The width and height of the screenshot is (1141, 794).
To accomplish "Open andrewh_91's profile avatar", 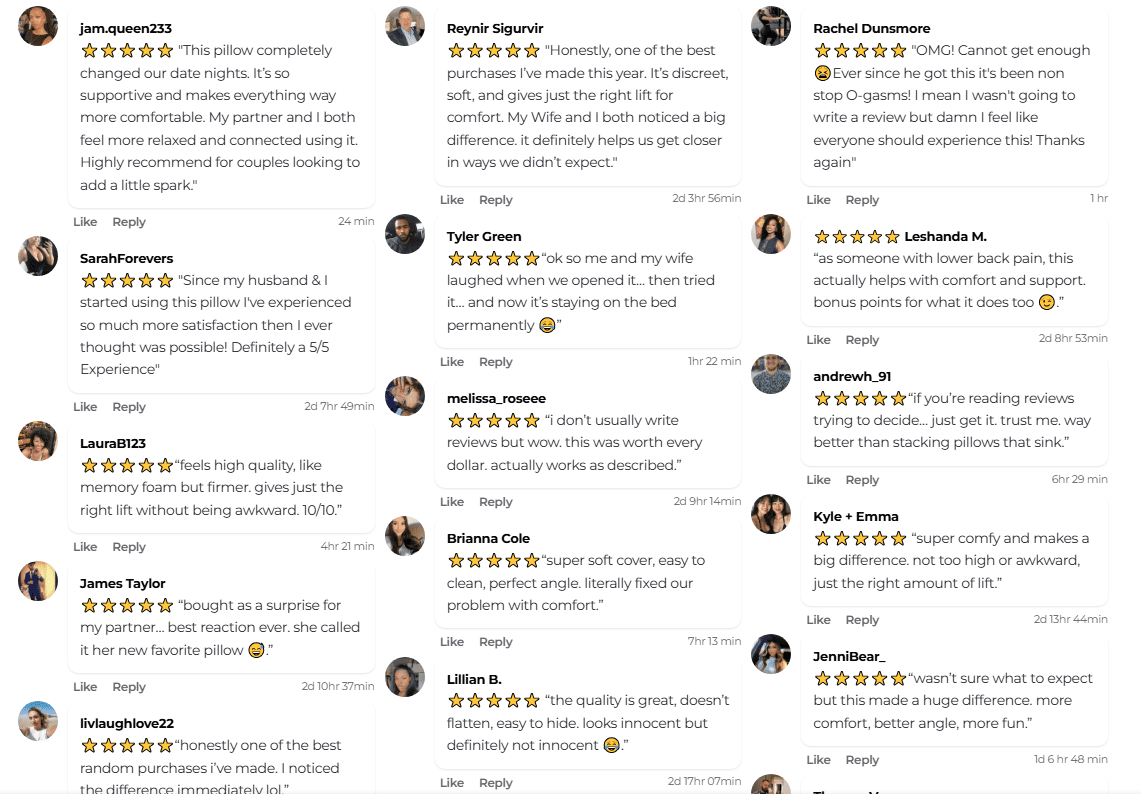I will [771, 374].
